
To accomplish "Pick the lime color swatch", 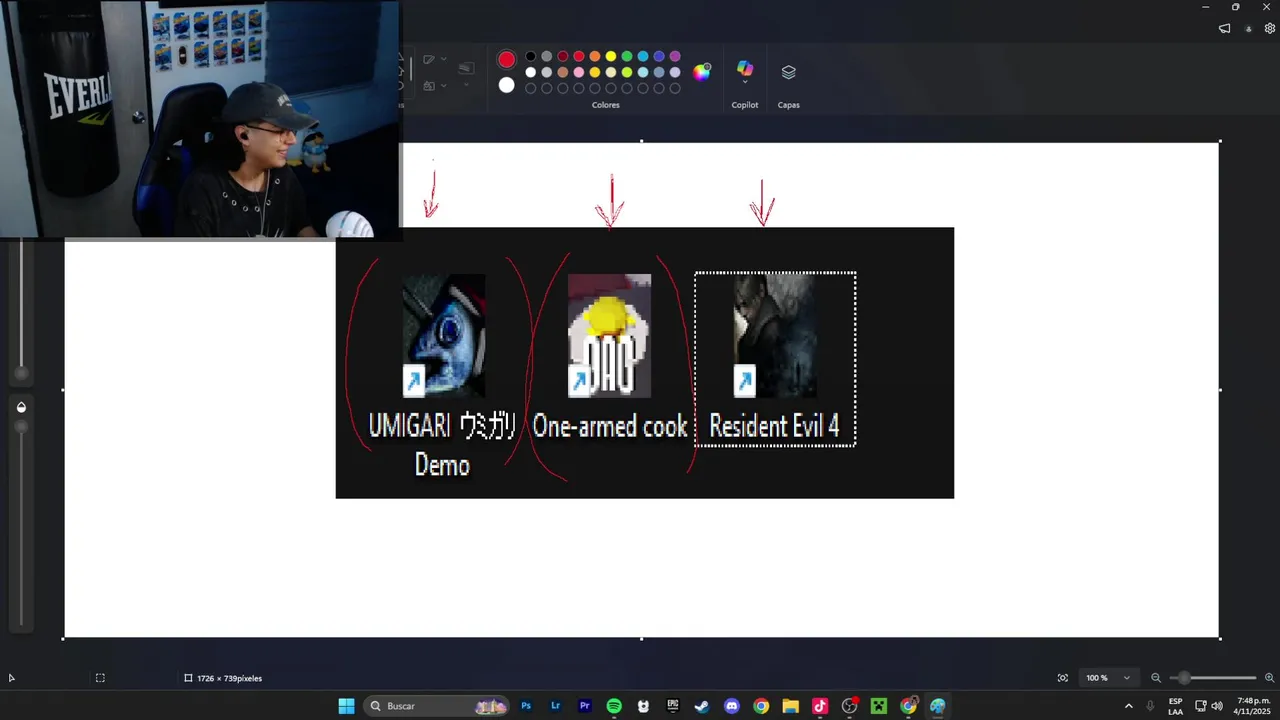I will click(627, 72).
